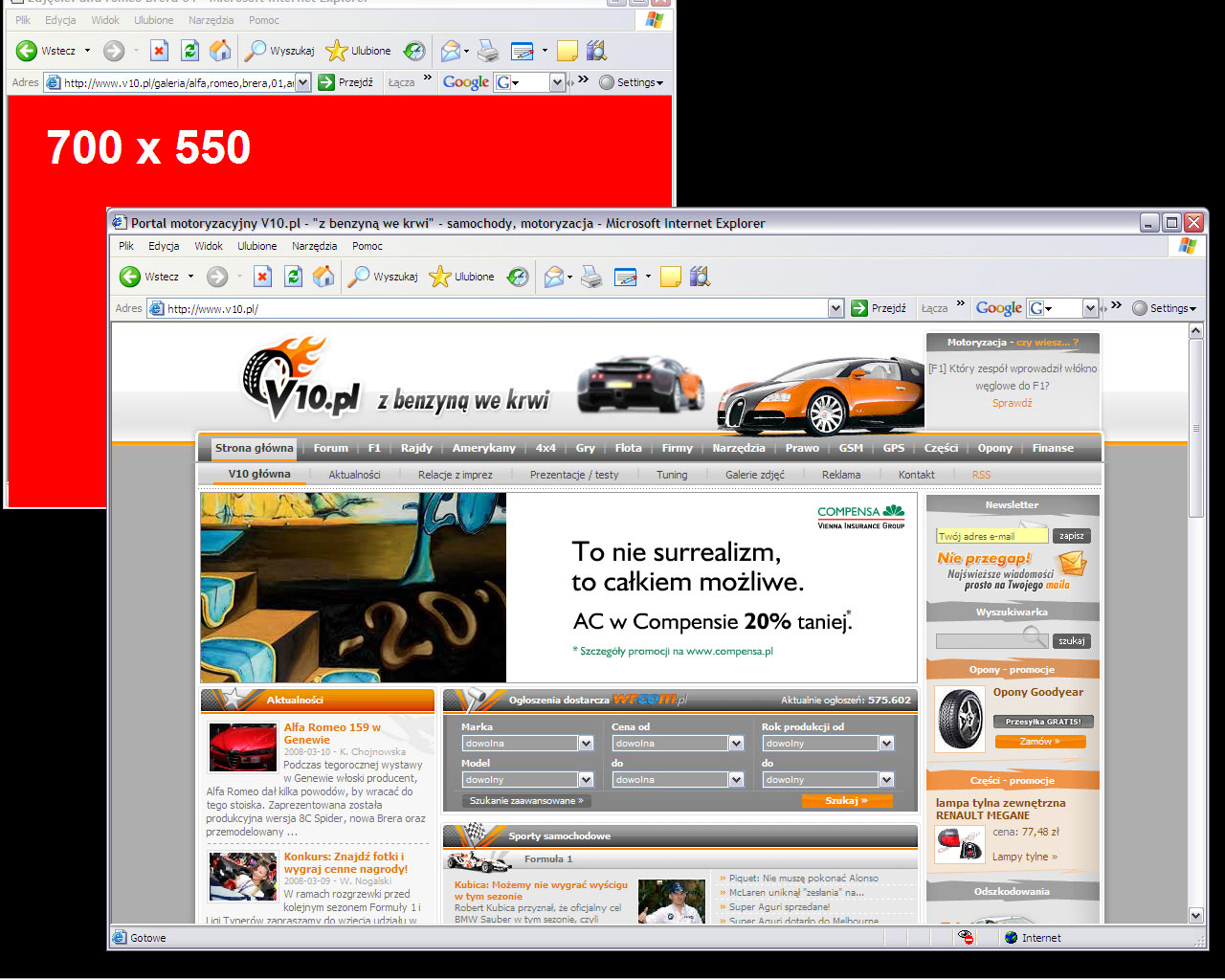This screenshot has height=980, width=1225.
Task: Stop page loading in the V10.pl window
Action: coord(262,277)
